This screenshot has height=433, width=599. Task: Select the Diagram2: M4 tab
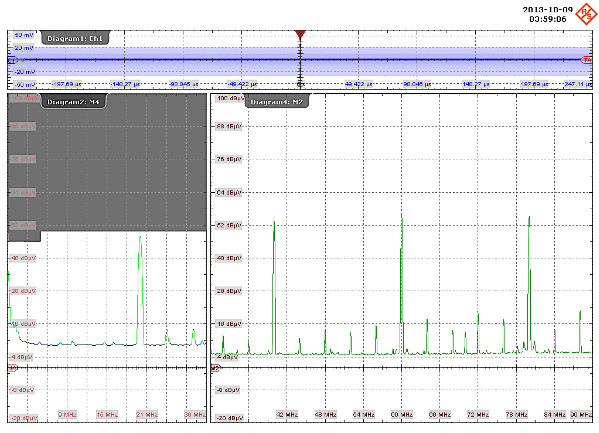pos(73,102)
